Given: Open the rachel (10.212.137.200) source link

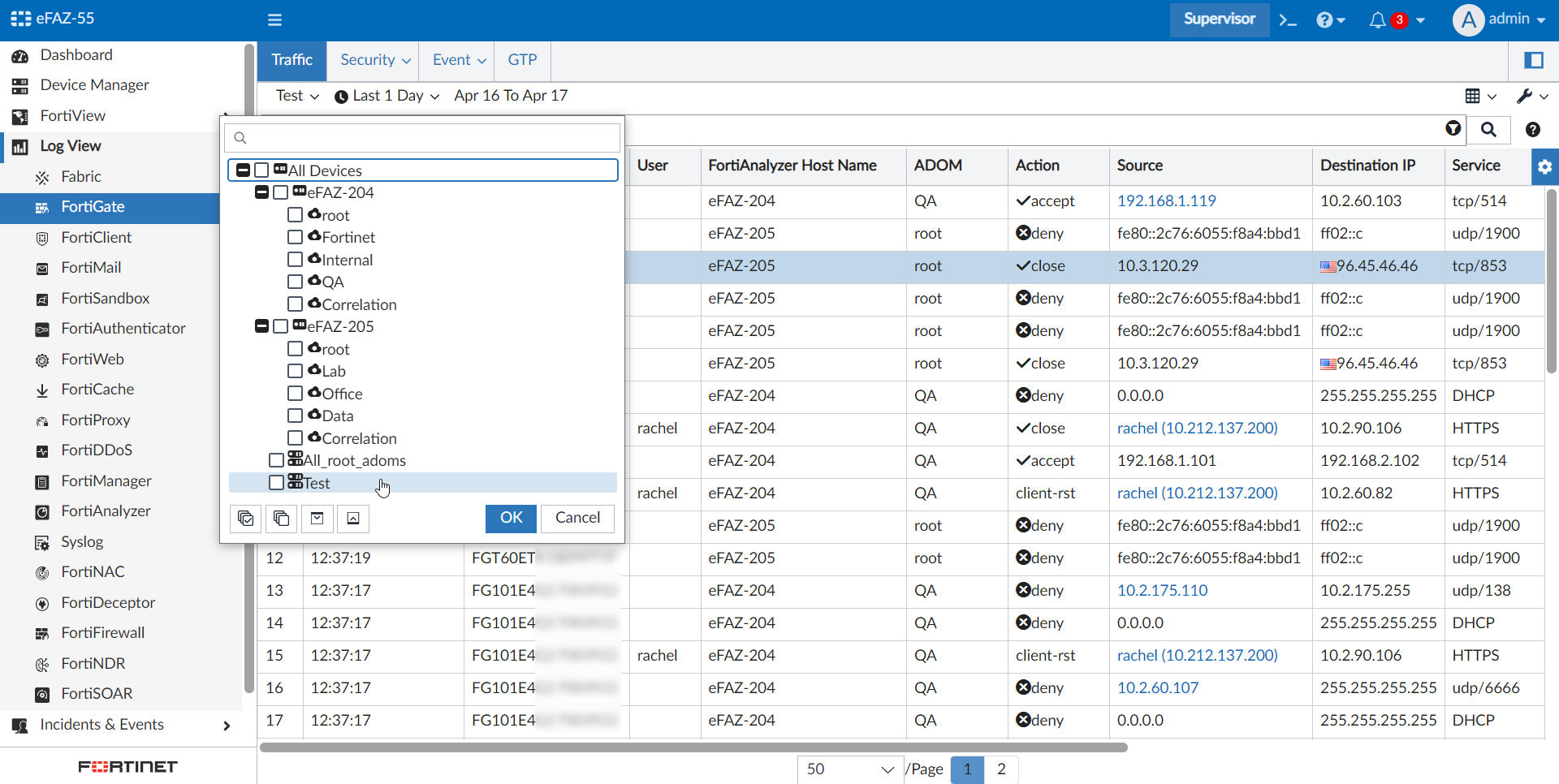Looking at the screenshot, I should tap(1198, 428).
